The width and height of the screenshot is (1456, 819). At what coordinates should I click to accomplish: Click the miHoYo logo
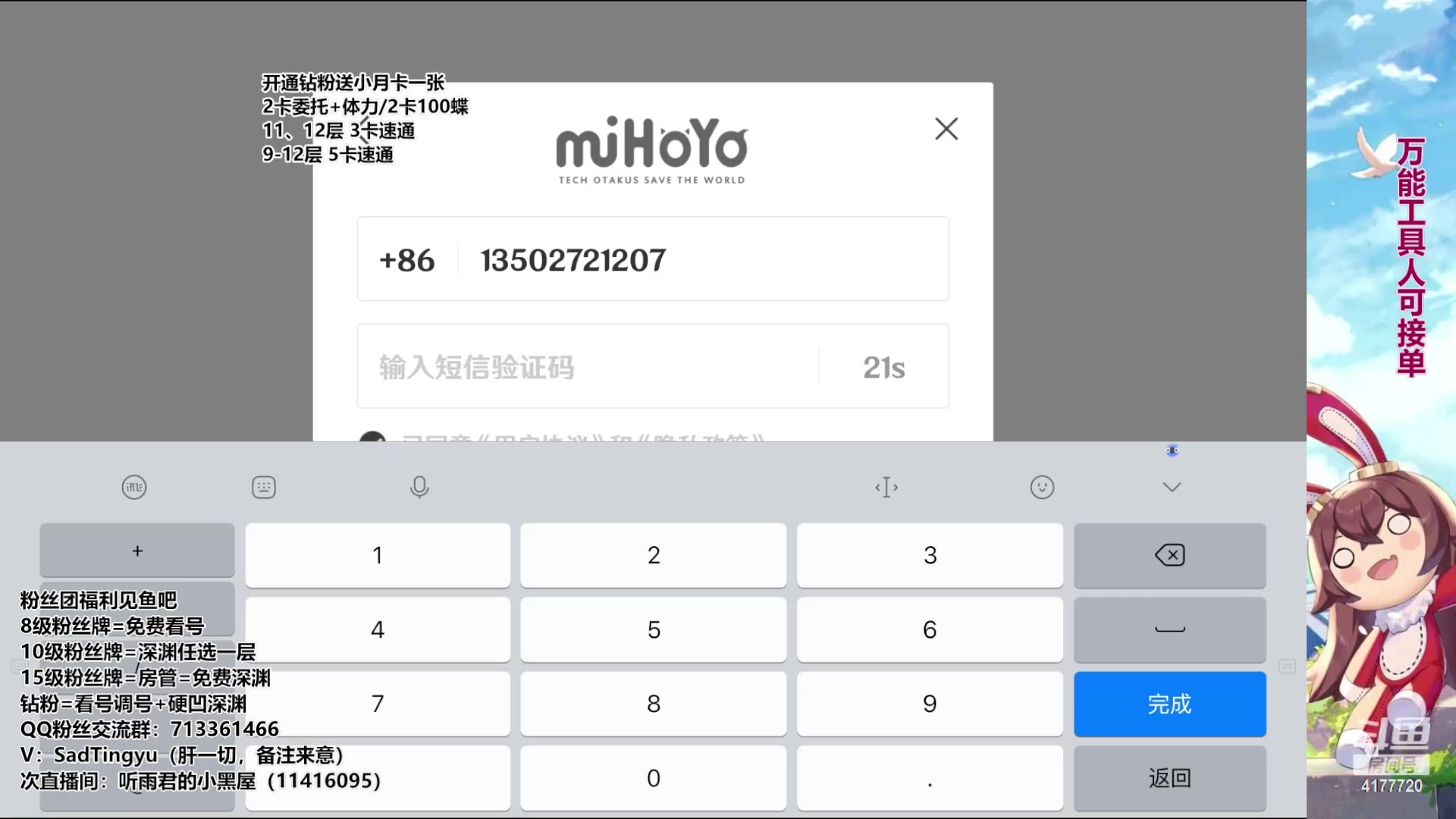(x=652, y=150)
